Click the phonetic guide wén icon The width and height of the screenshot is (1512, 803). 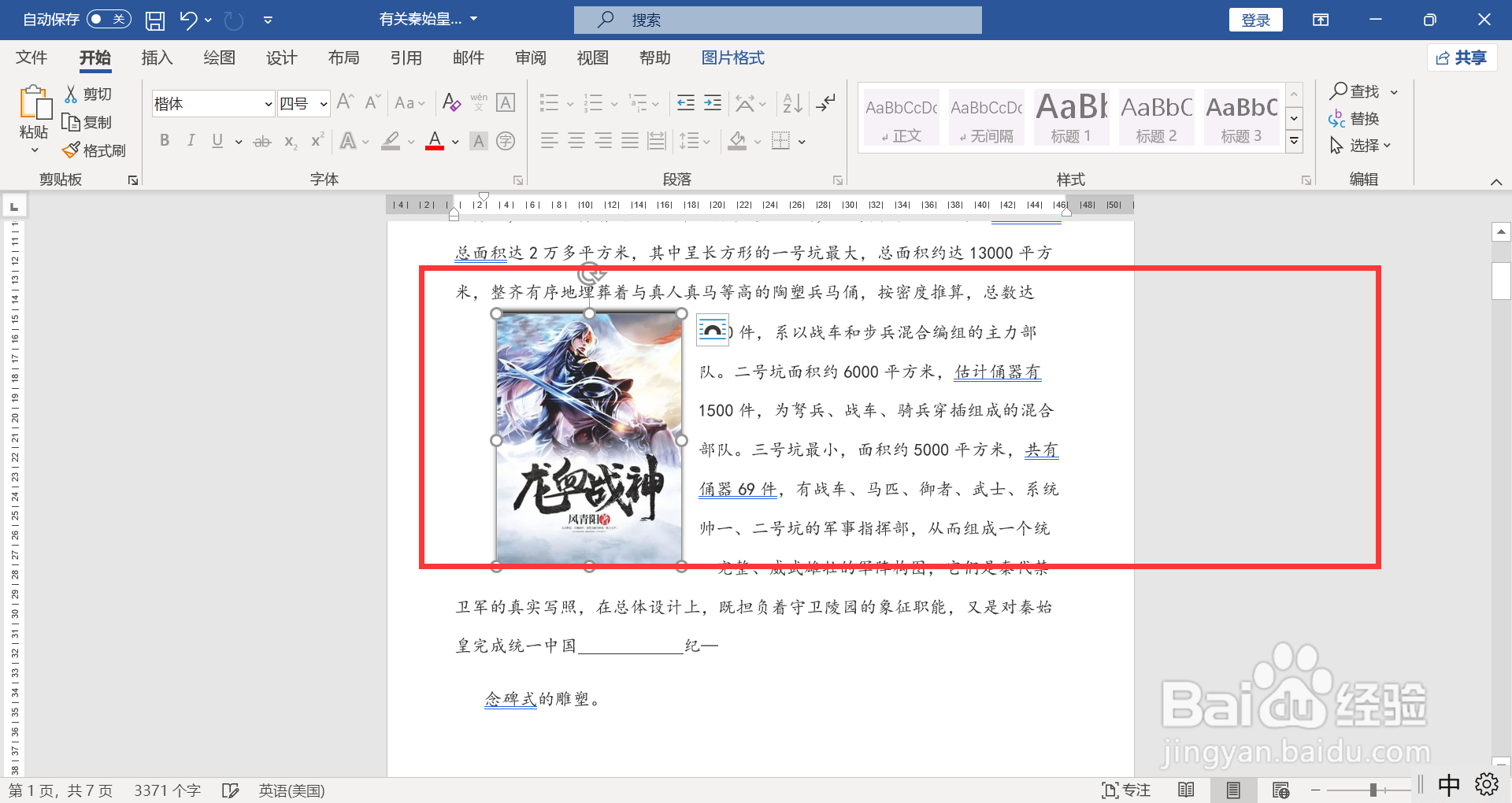pyautogui.click(x=479, y=102)
